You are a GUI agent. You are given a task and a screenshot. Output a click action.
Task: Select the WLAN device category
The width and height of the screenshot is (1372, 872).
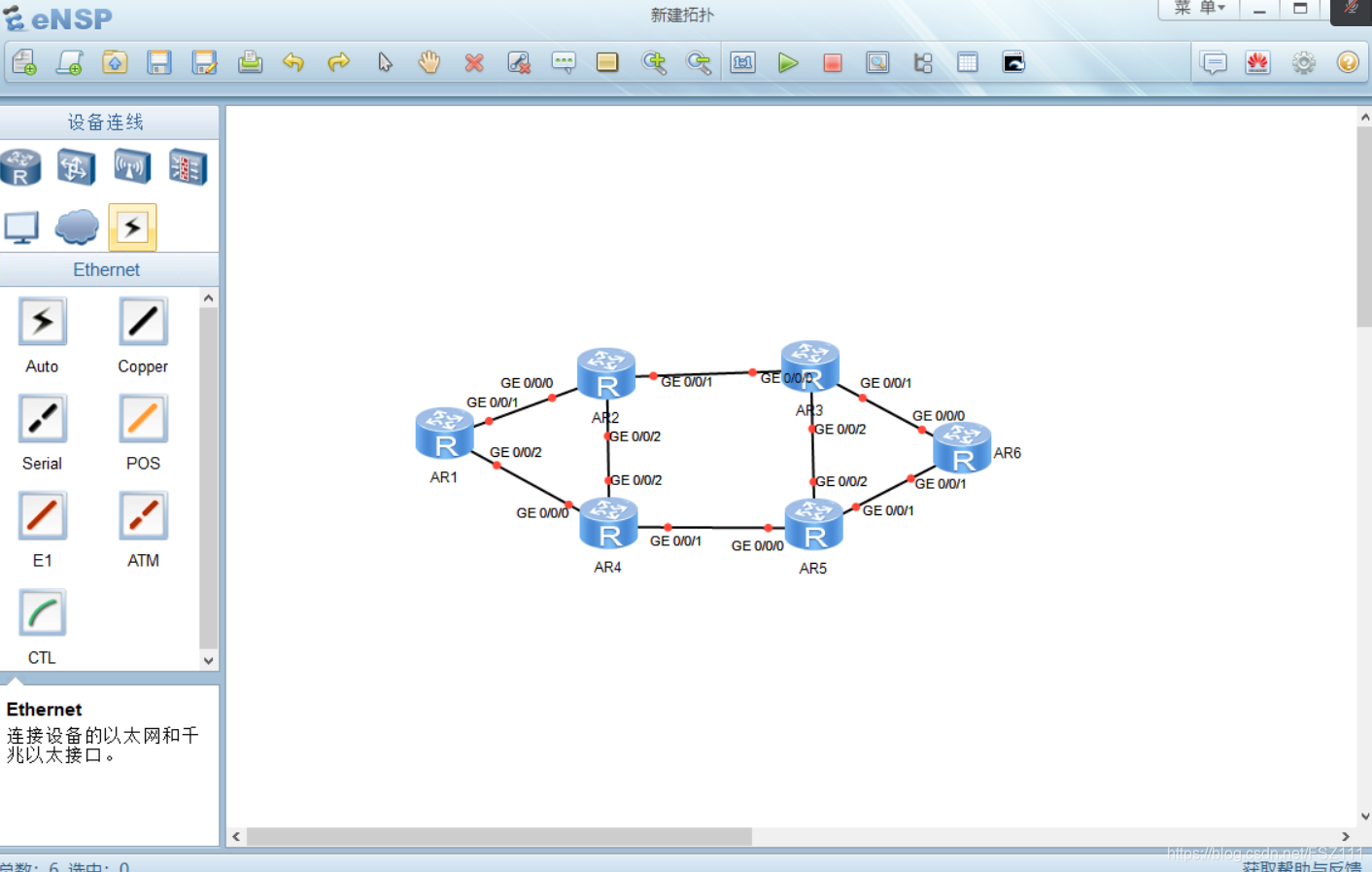132,167
